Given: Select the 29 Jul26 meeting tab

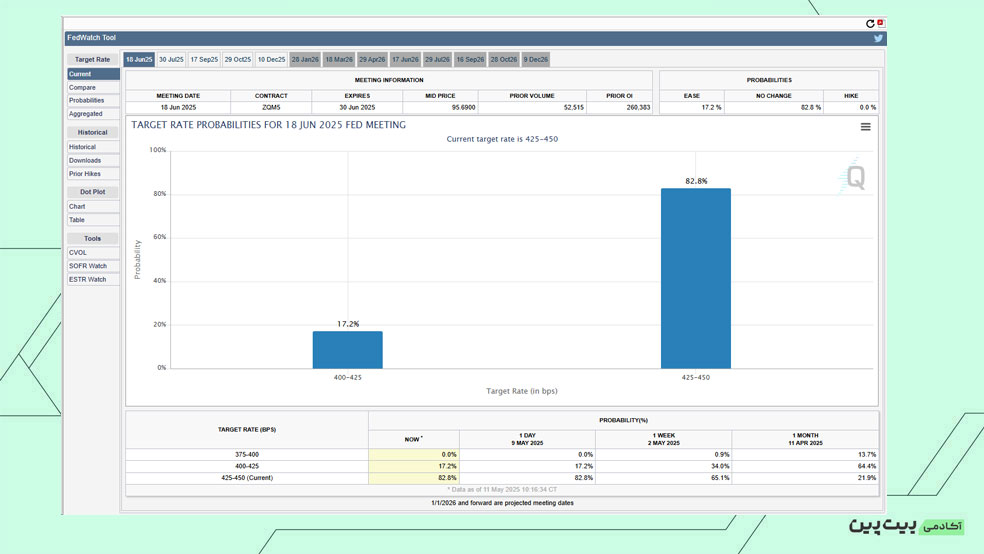Looking at the screenshot, I should click(x=437, y=60).
